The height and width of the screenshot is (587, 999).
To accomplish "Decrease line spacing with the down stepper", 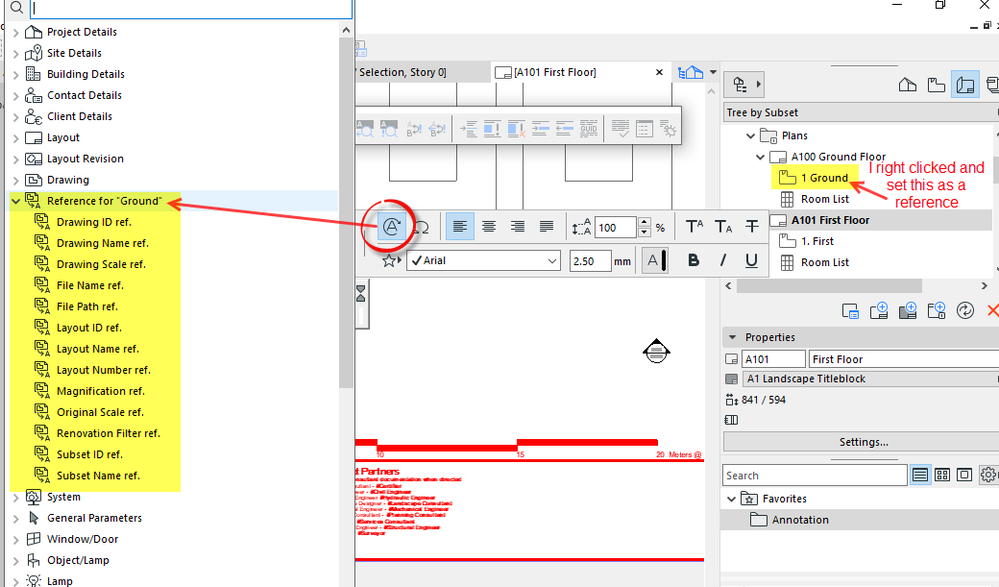I will pos(644,233).
